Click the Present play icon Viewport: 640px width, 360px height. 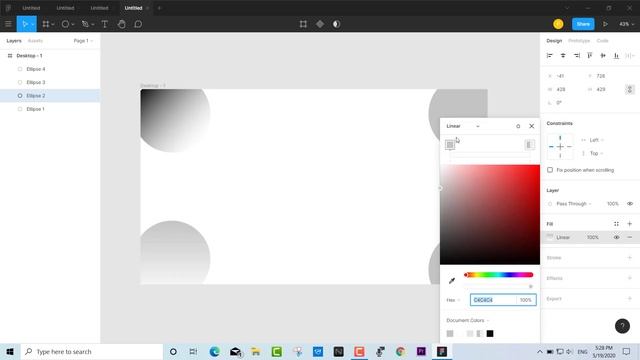[x=605, y=24]
